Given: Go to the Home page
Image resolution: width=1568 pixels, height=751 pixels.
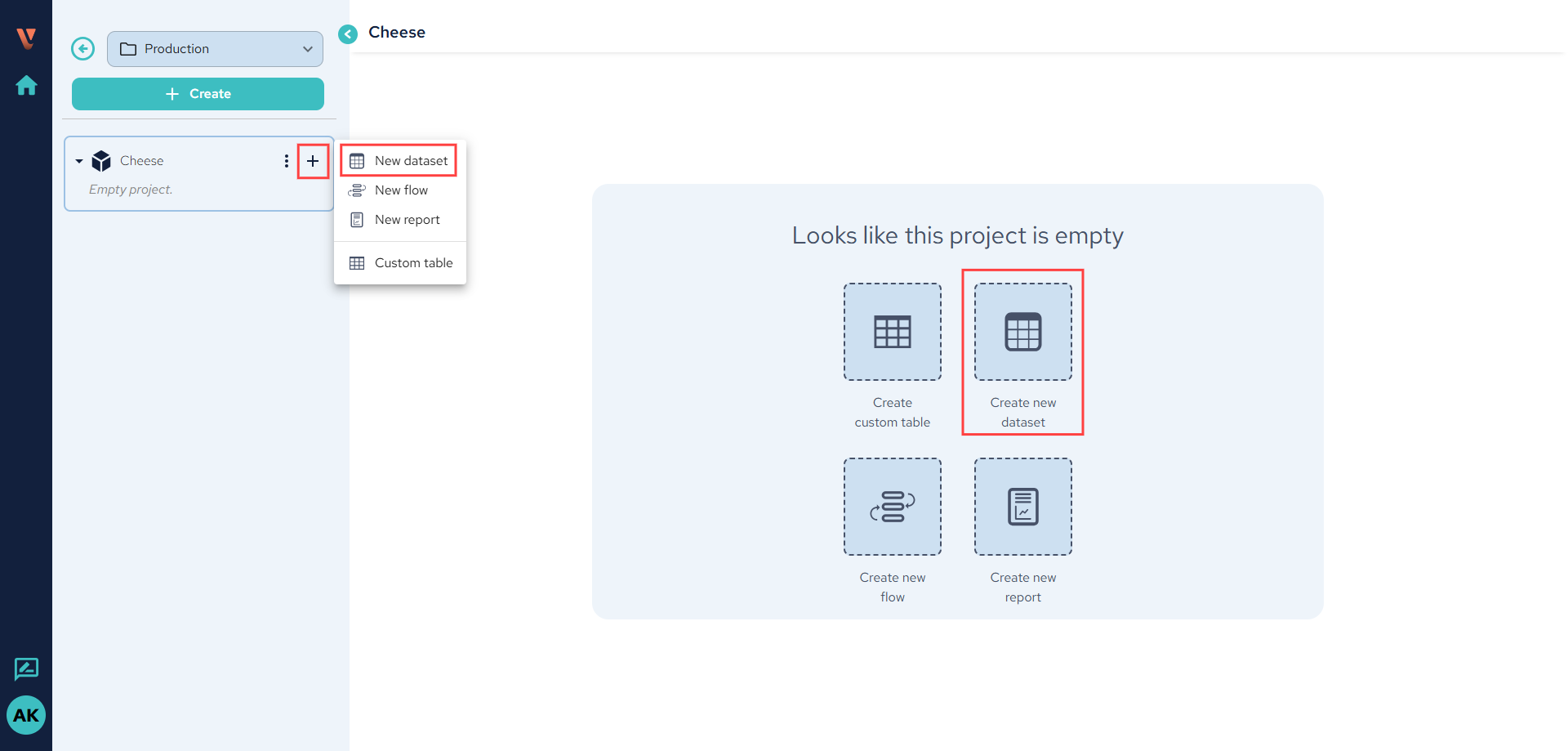Looking at the screenshot, I should 26,85.
